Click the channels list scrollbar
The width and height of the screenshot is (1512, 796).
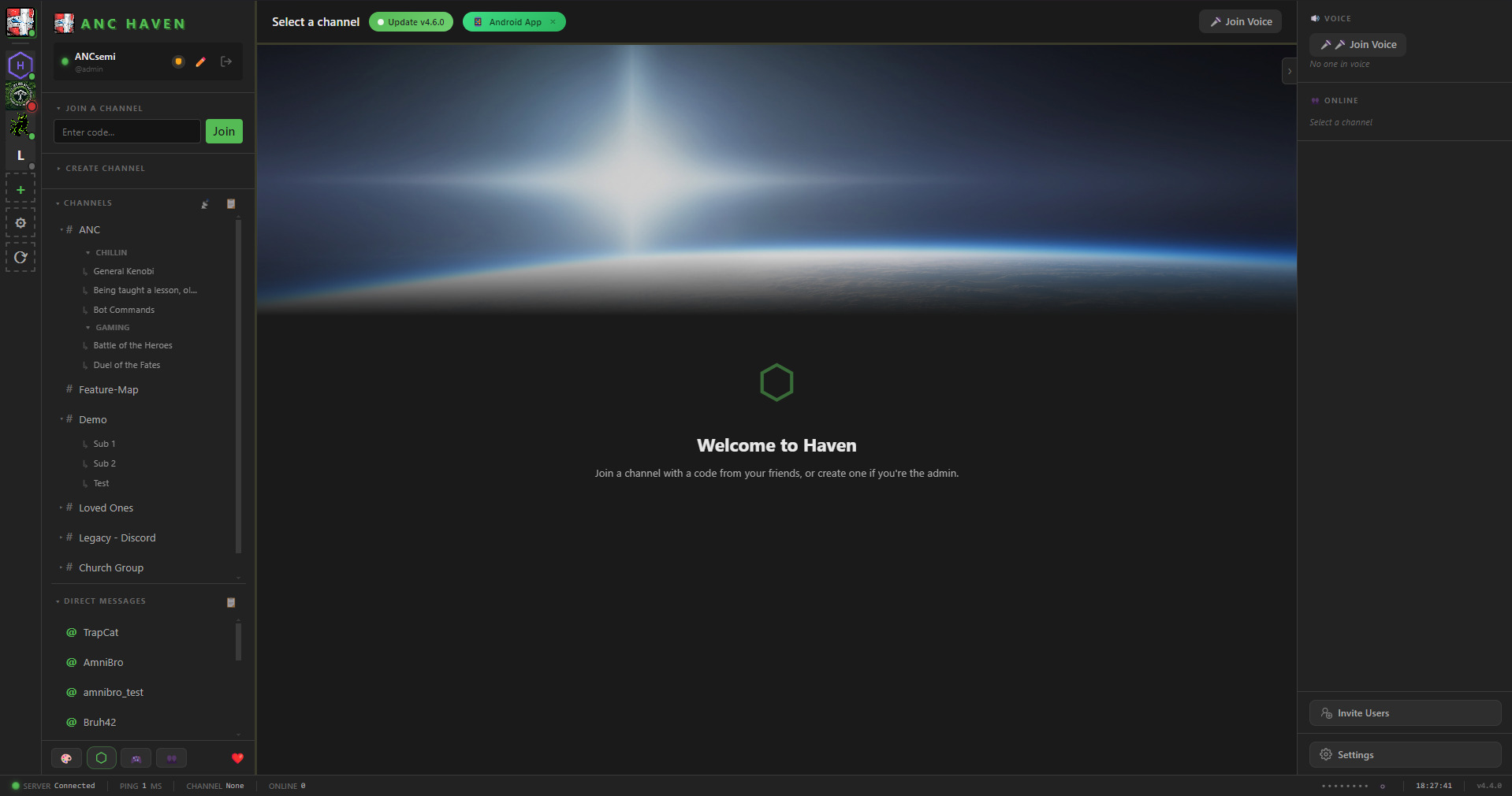click(x=238, y=386)
